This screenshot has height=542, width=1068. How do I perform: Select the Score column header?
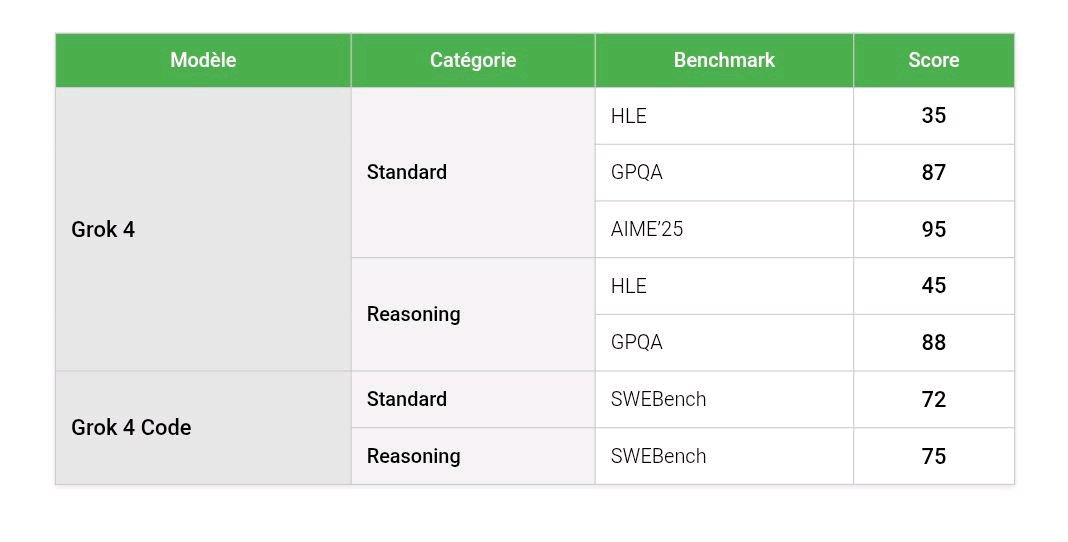[933, 60]
